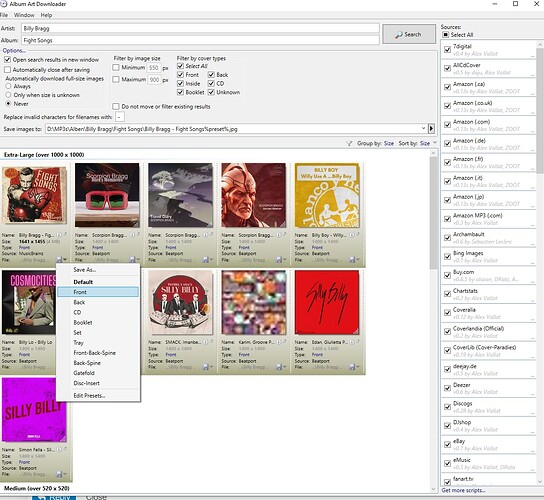Click the filter funnel icon next to Group by
544x500 pixels.
pos(349,143)
